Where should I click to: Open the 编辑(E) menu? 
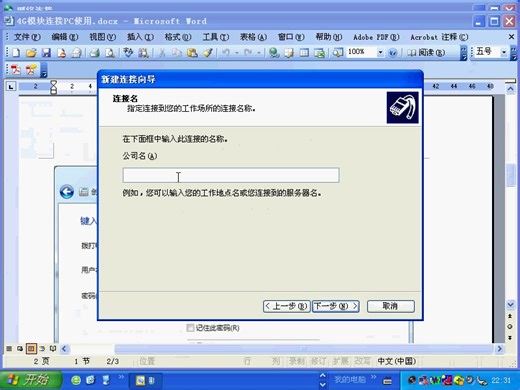(x=65, y=37)
